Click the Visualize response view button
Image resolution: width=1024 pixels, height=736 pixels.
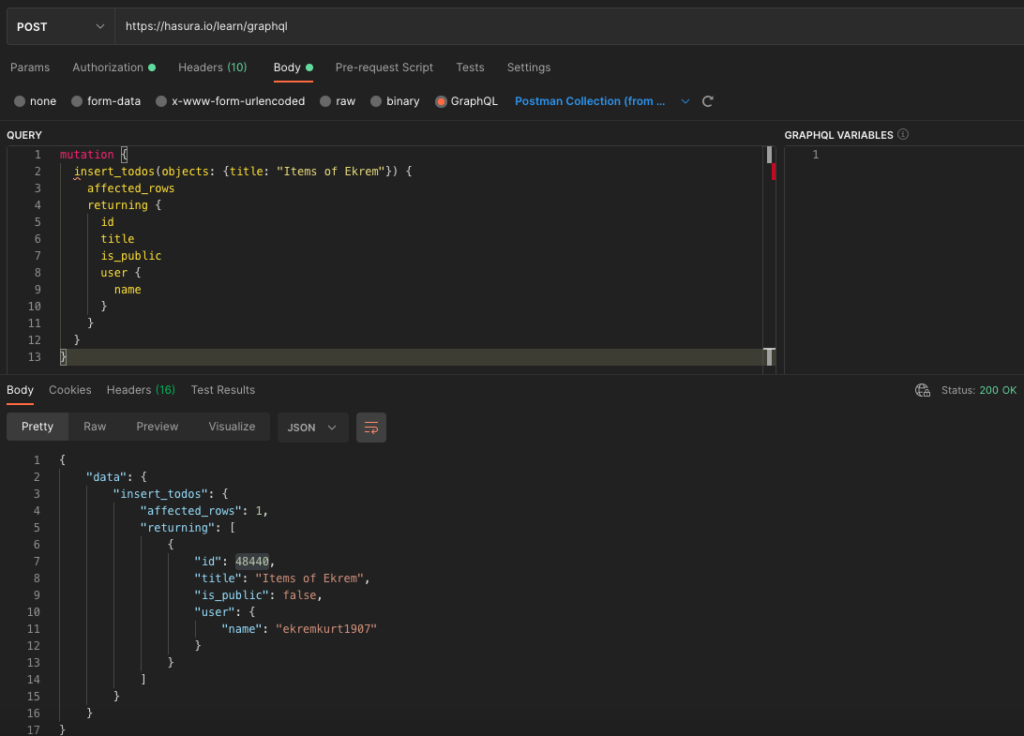232,426
